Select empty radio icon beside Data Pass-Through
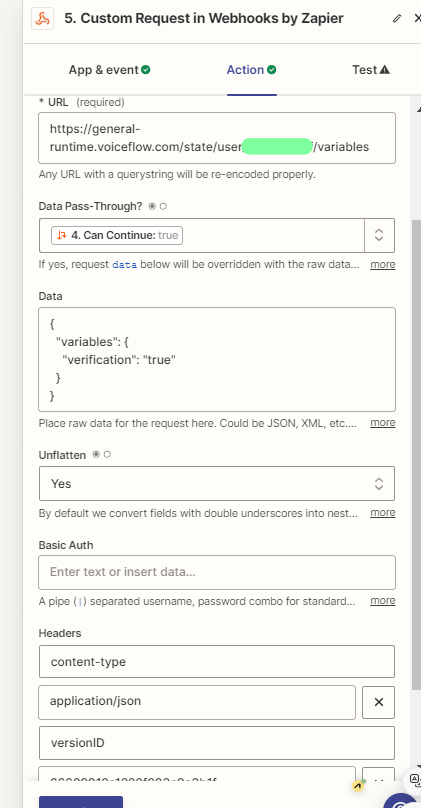Viewport: 421px width, 808px height. [x=163, y=206]
